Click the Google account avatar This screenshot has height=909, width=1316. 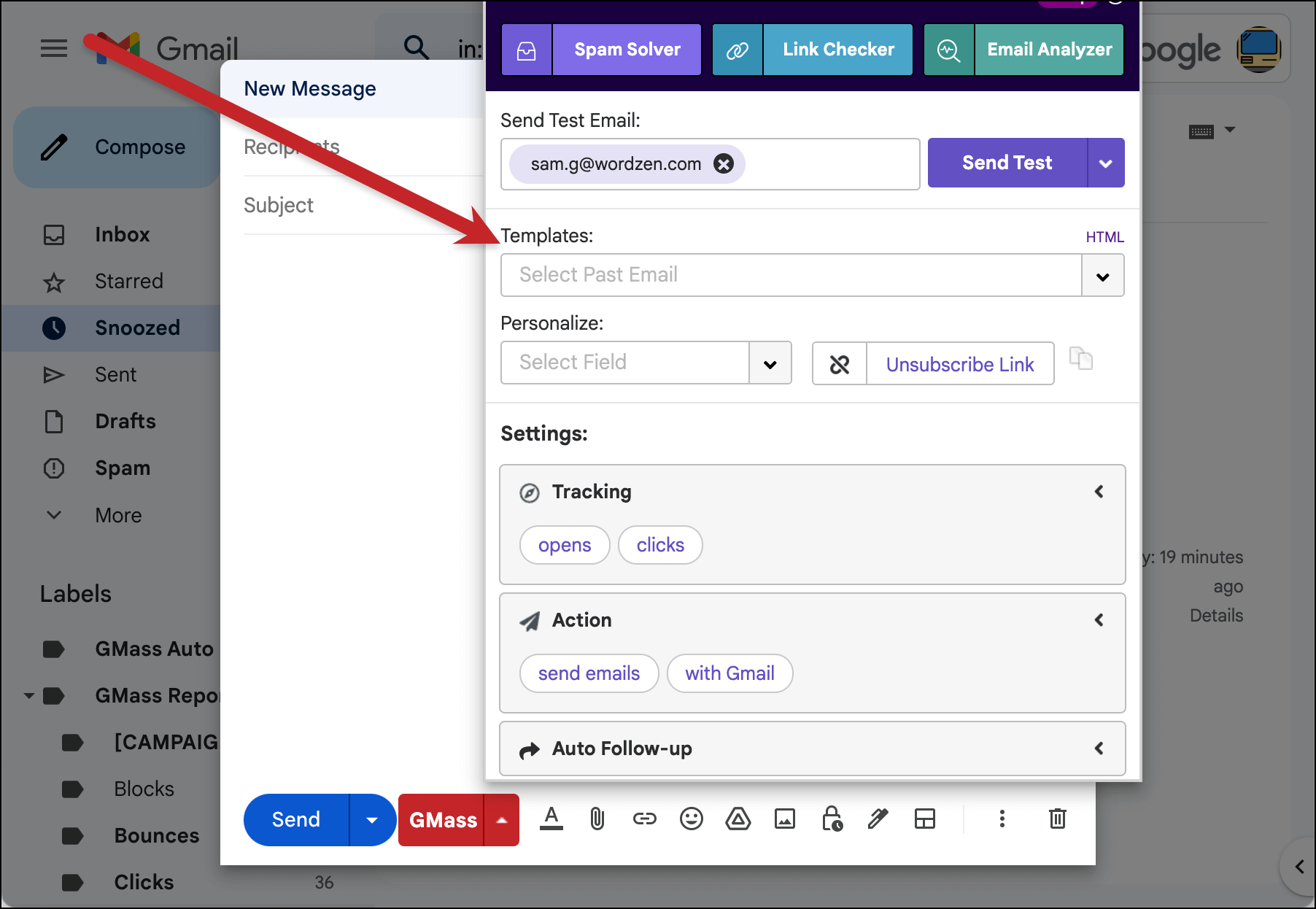(1259, 50)
